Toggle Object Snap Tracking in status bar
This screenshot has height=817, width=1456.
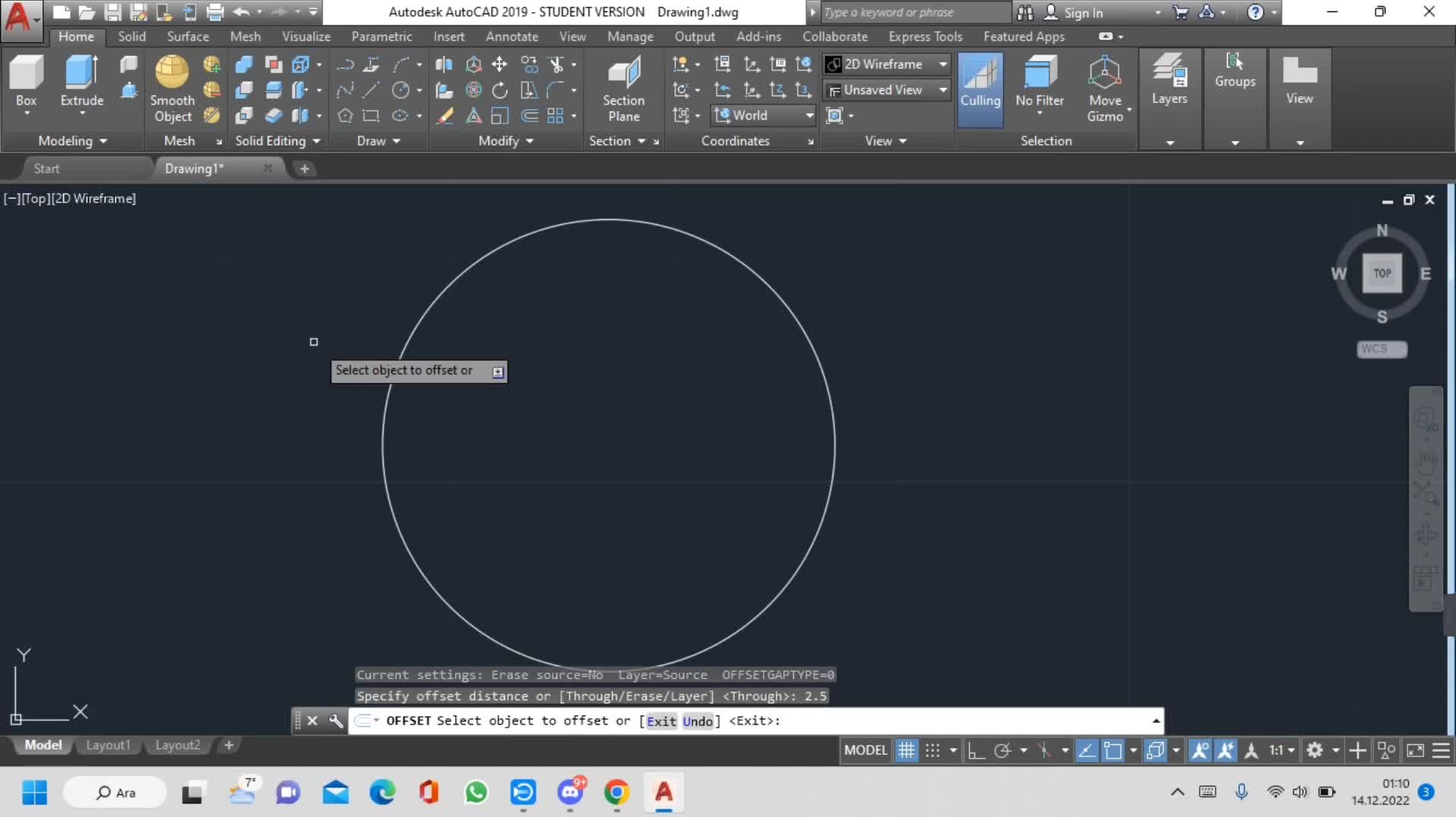point(1086,750)
